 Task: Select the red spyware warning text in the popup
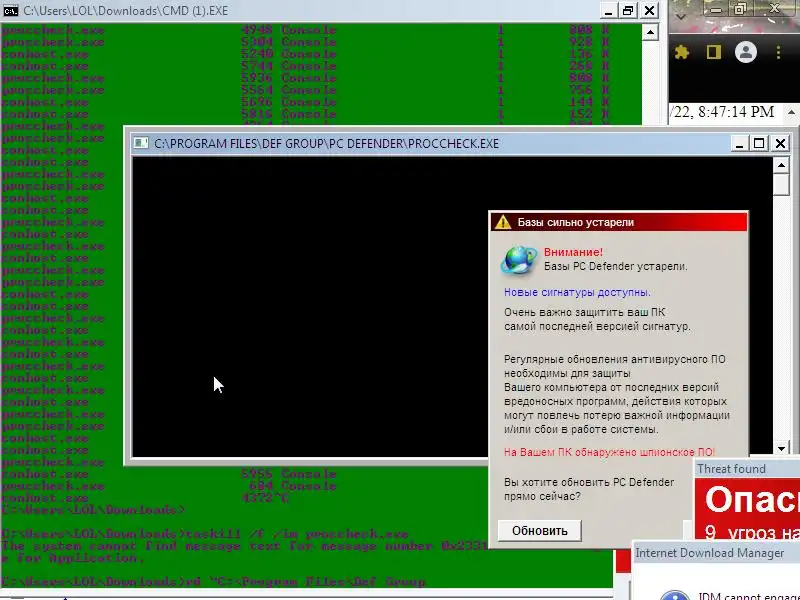pos(609,452)
